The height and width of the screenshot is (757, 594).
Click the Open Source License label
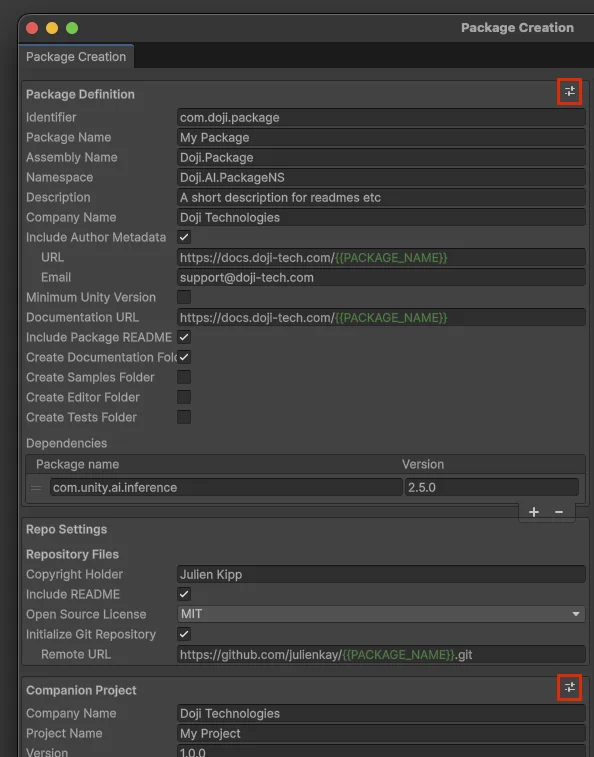click(x=86, y=614)
